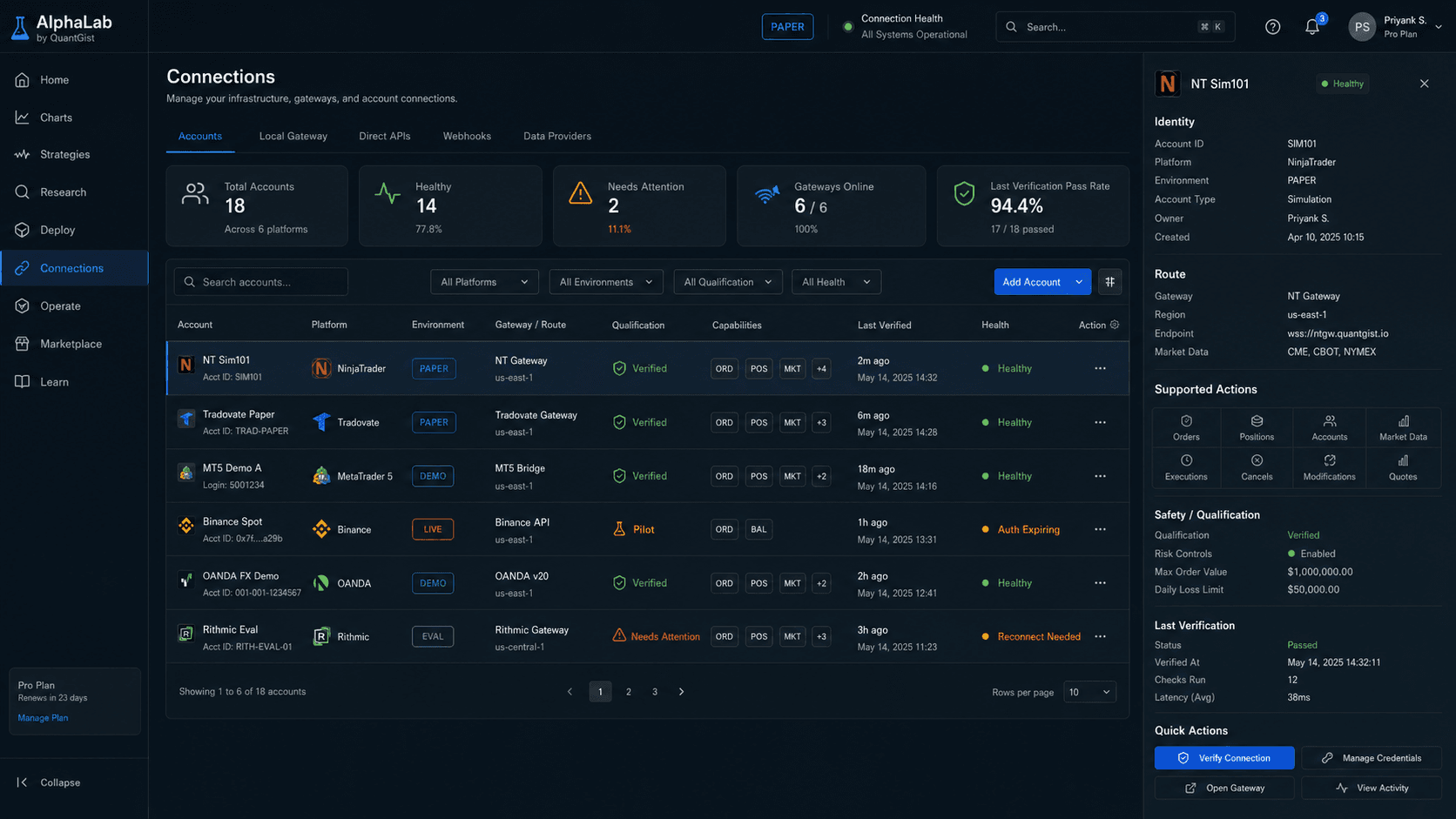Open the Learn section

[74, 382]
